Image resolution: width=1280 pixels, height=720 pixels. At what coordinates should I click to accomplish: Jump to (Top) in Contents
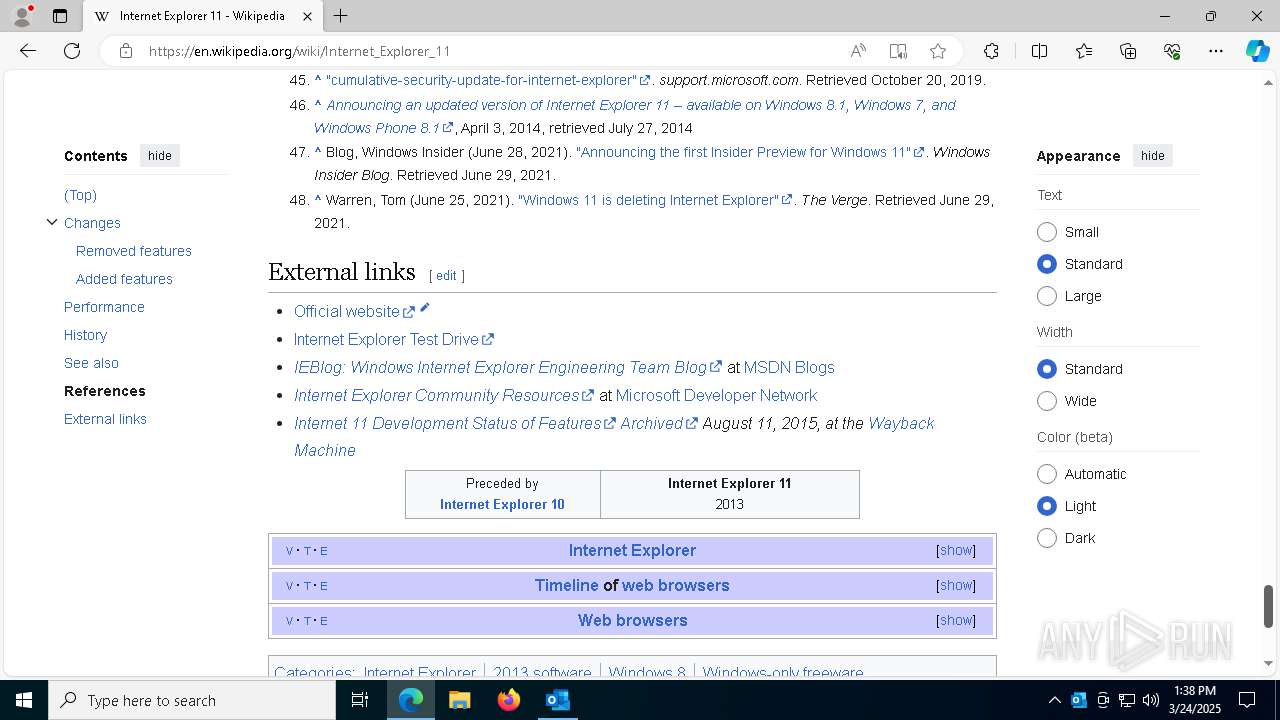[x=80, y=195]
